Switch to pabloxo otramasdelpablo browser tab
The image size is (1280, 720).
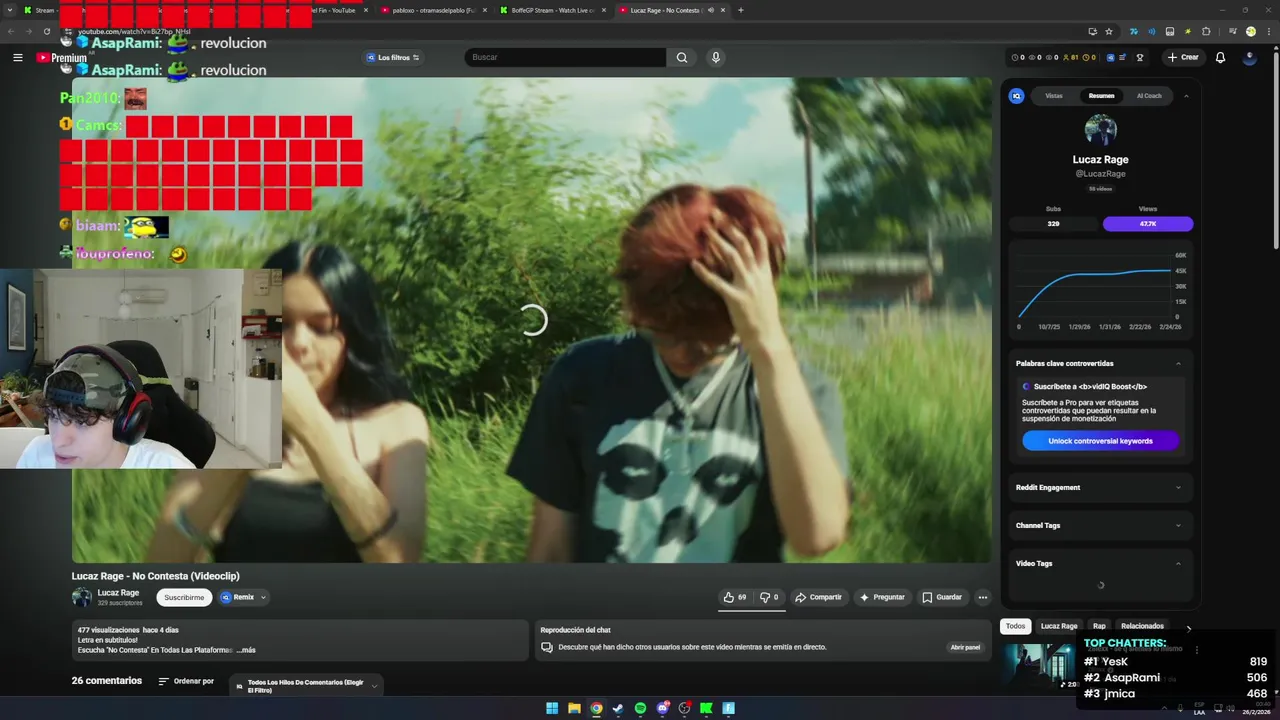[x=434, y=10]
